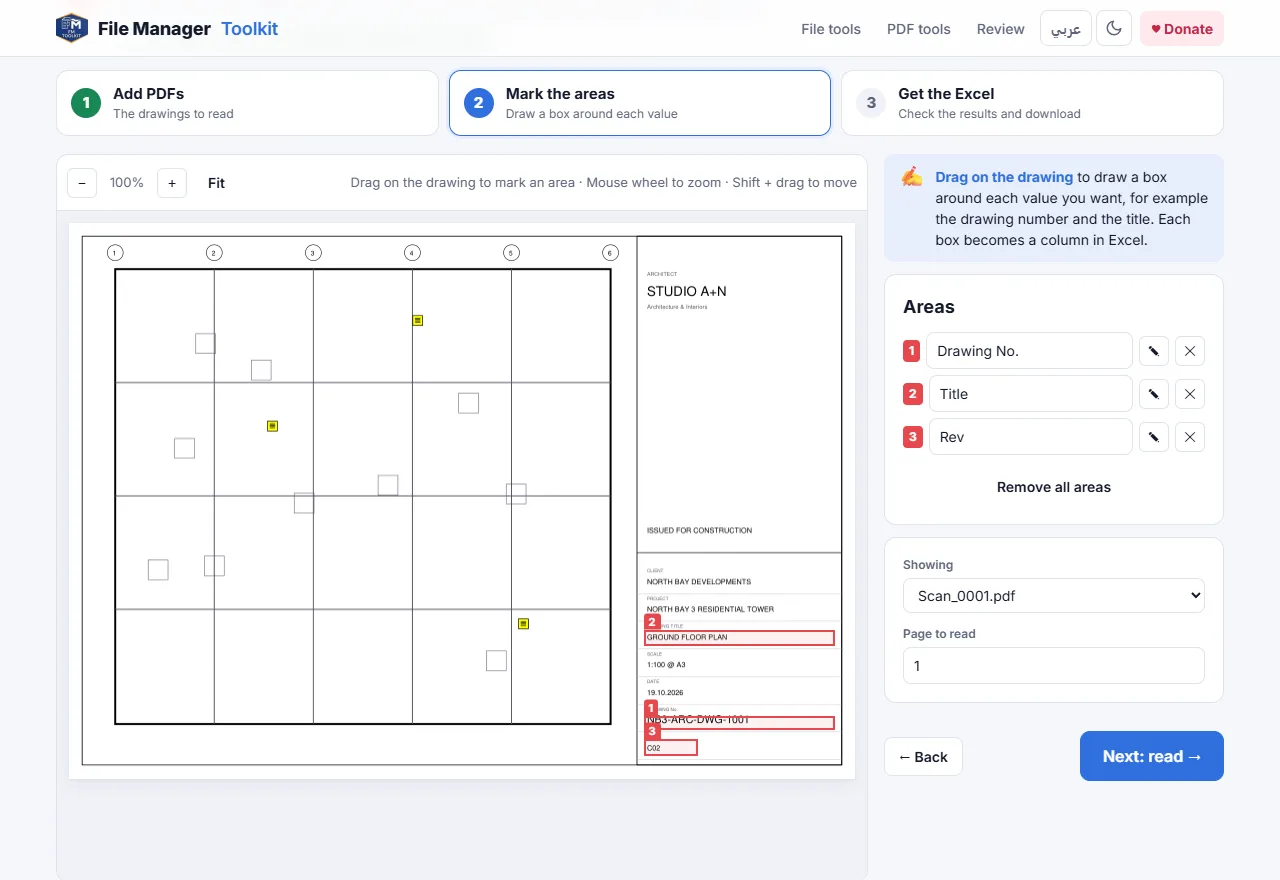Remove the Title area
Image resolution: width=1280 pixels, height=880 pixels.
(1190, 394)
